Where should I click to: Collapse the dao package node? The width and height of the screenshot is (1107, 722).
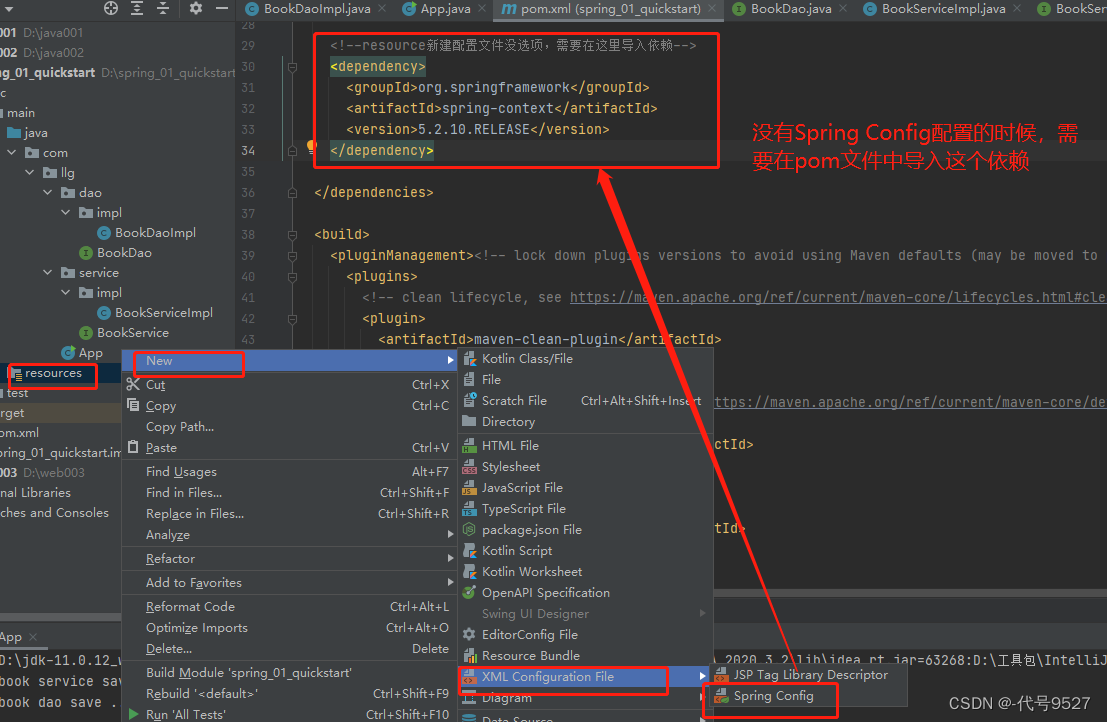(47, 193)
